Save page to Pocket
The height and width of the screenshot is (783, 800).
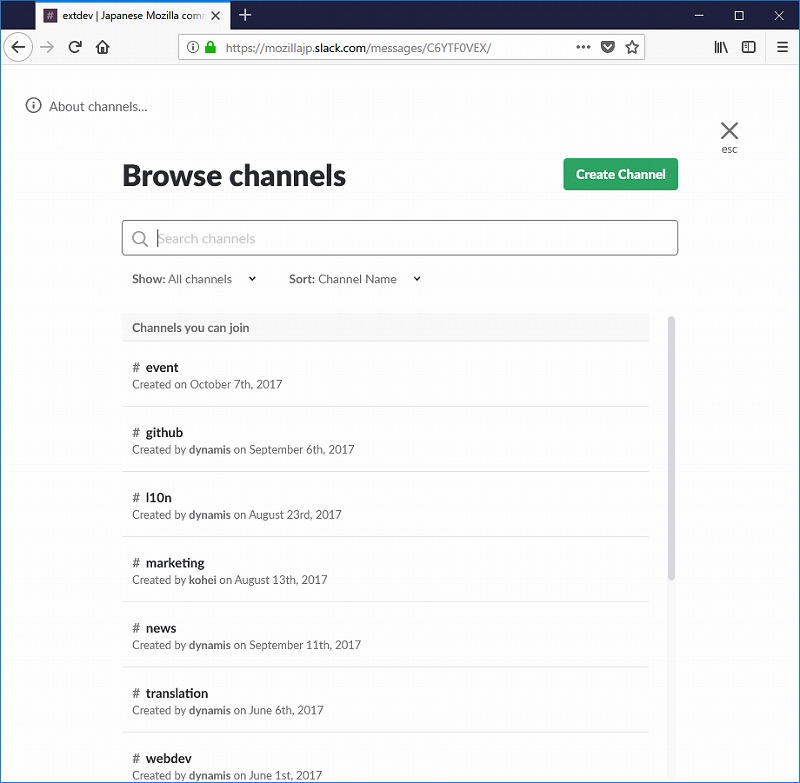[607, 47]
